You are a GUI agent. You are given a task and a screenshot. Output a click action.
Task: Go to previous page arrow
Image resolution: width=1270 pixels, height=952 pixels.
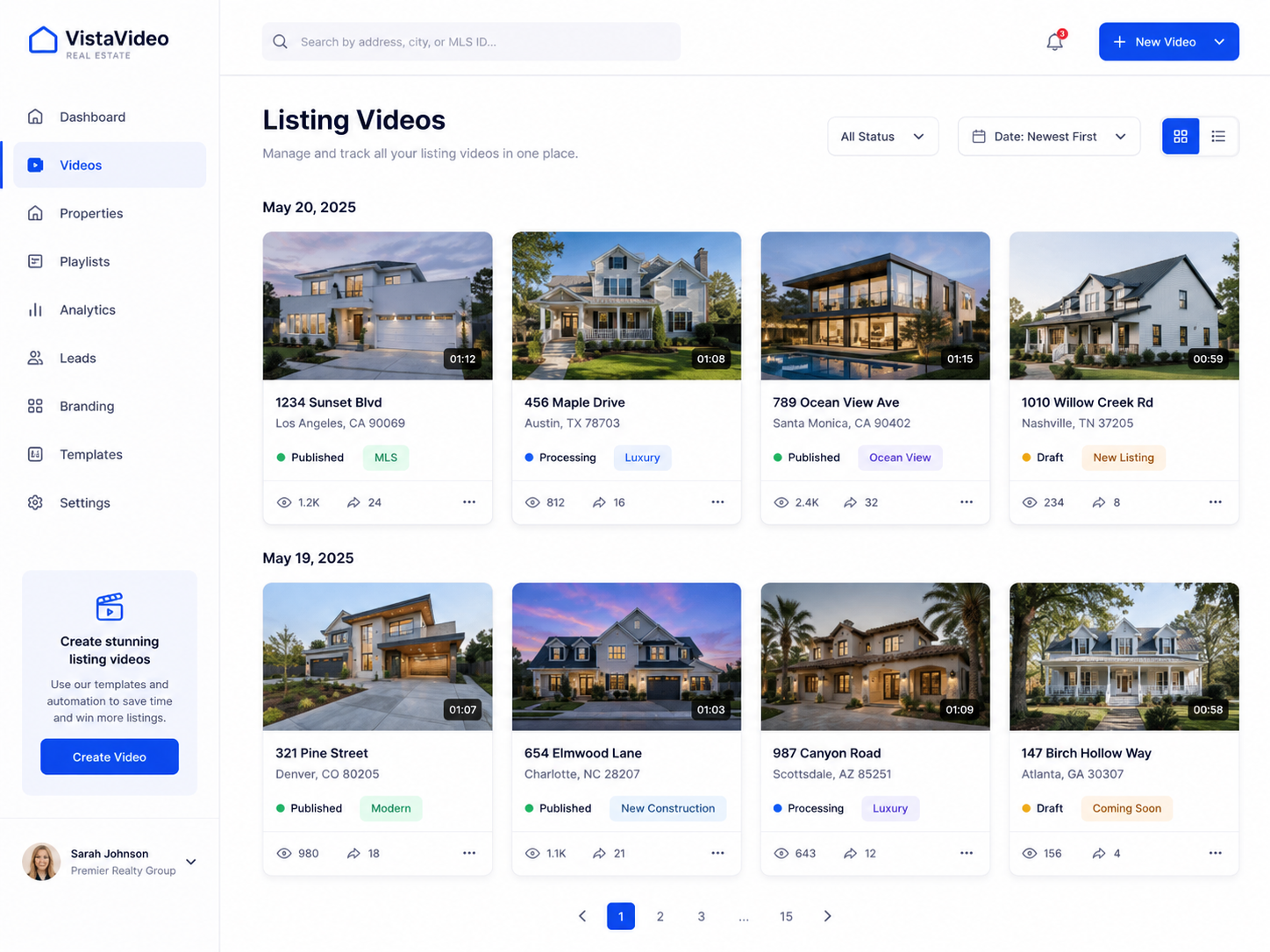point(582,916)
